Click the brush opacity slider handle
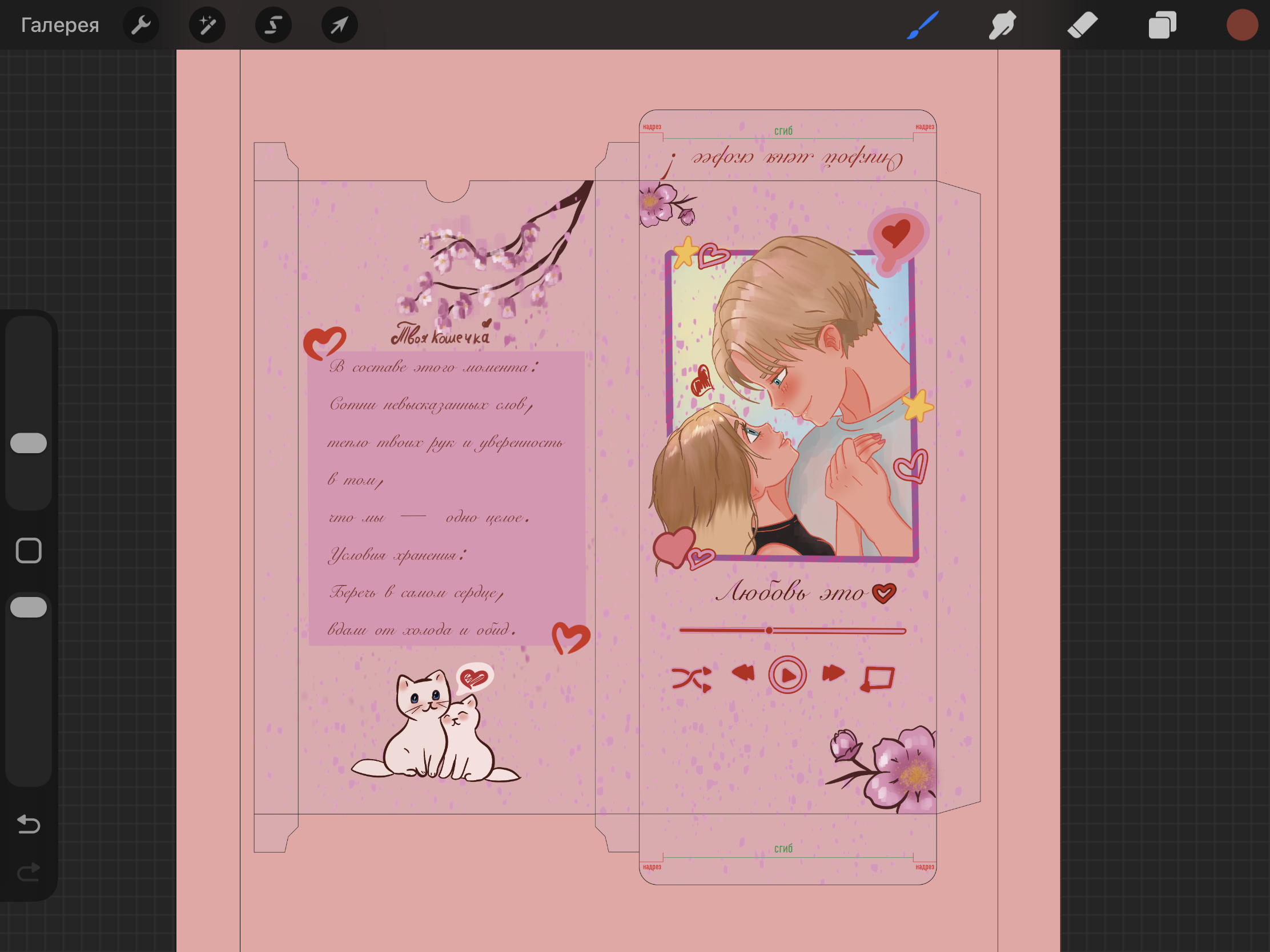This screenshot has height=952, width=1270. coord(29,607)
